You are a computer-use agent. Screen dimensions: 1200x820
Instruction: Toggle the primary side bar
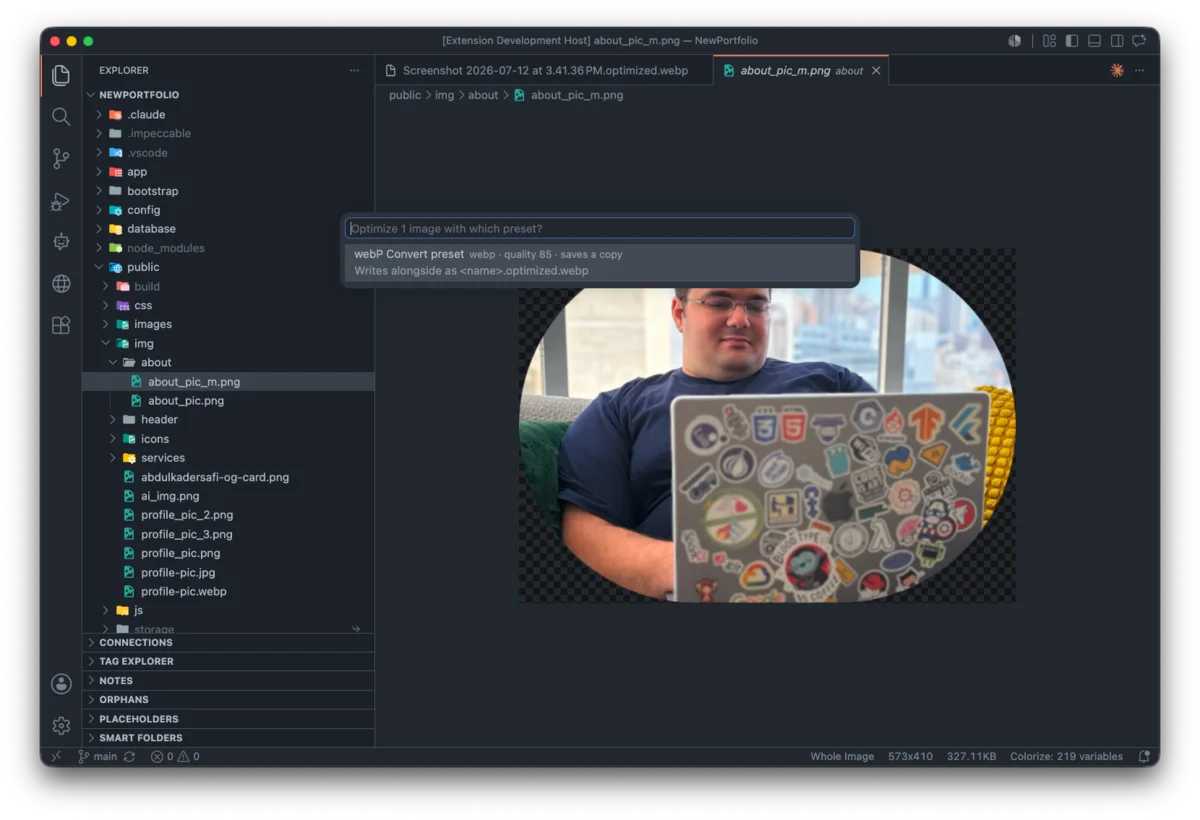(x=1072, y=41)
